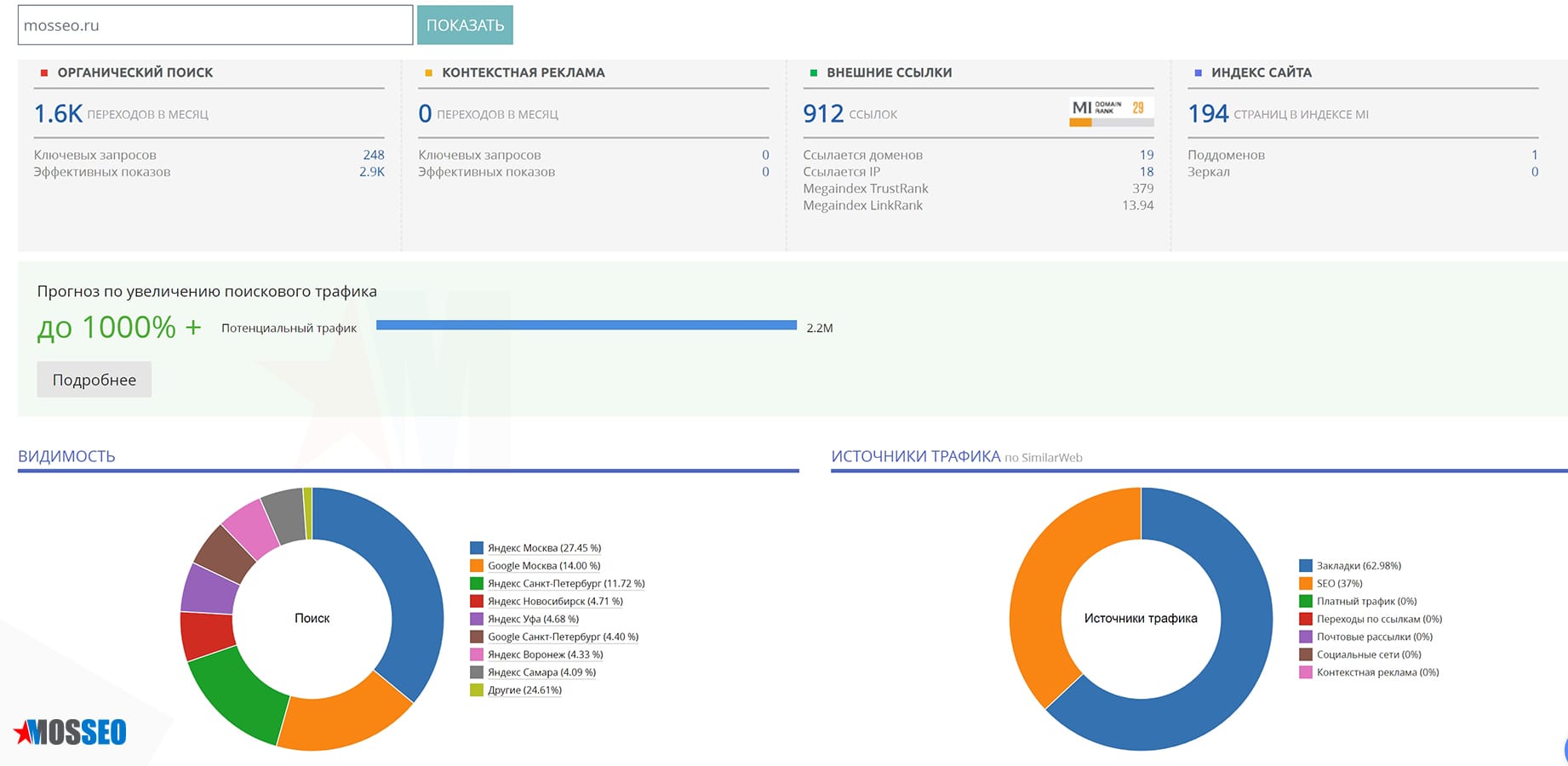Click the 2.2M potential traffic value
The height and width of the screenshot is (766, 1568).
pyautogui.click(x=820, y=328)
